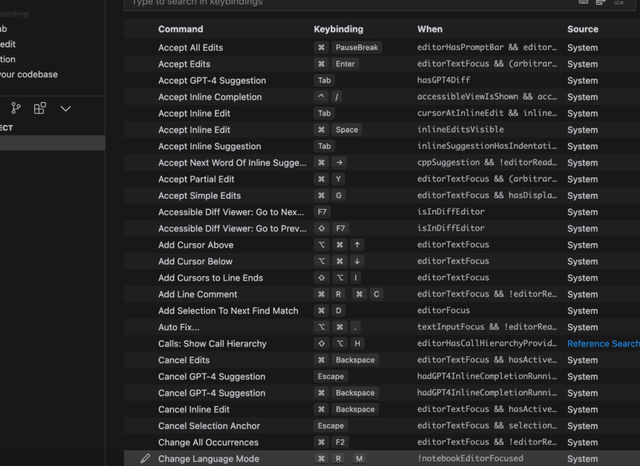Click Escape key badge for Cancel Selection Anchor
The image size is (640, 466).
(330, 426)
